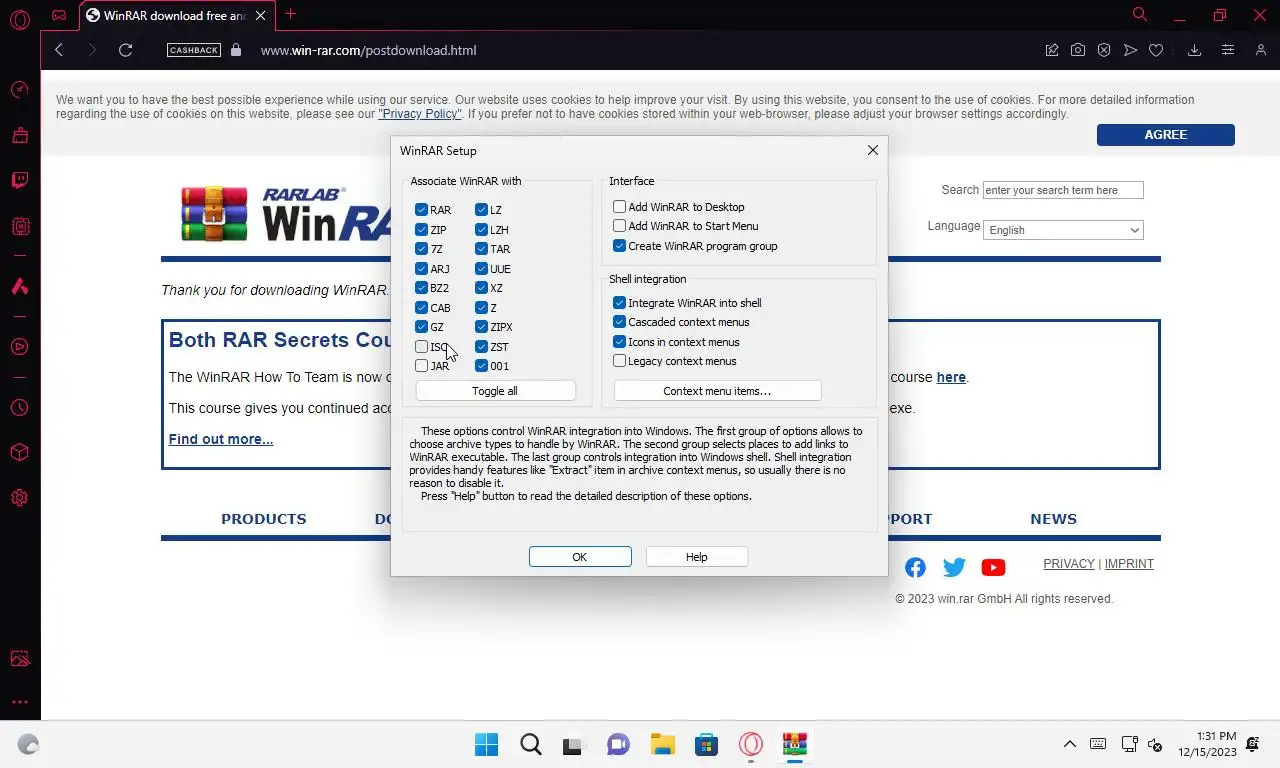Open the profile account icon
This screenshot has height=768, width=1280.
tap(1261, 50)
